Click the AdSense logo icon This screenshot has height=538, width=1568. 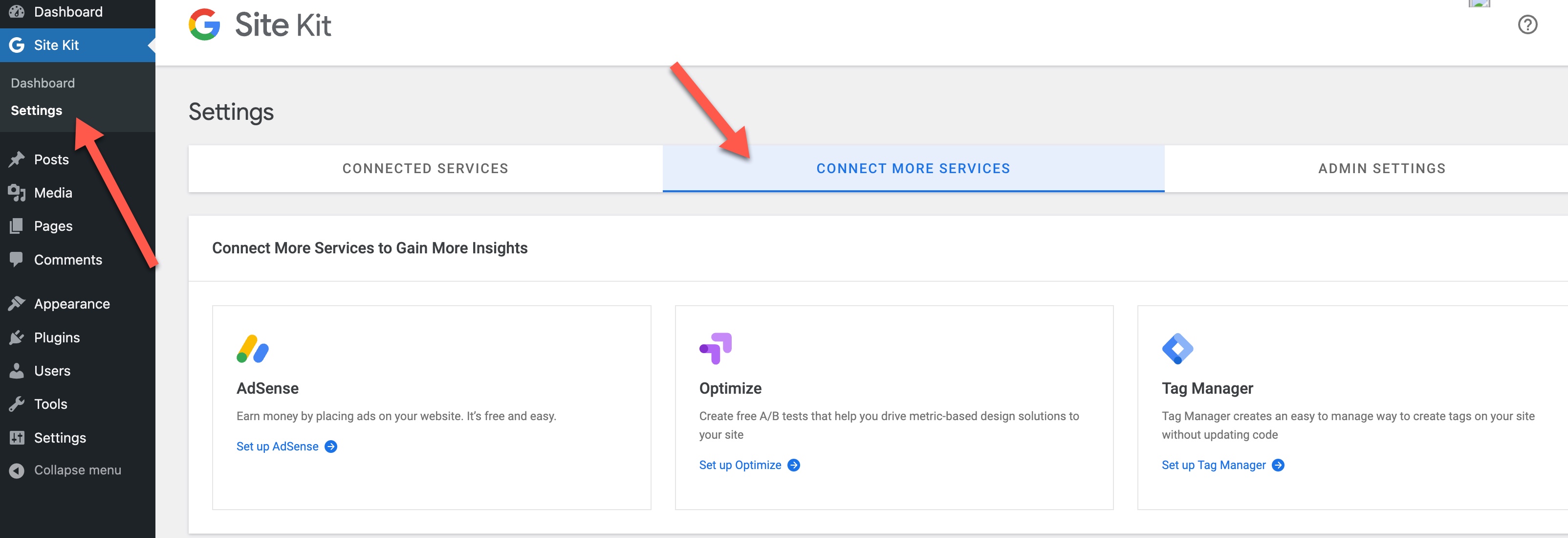(253, 349)
